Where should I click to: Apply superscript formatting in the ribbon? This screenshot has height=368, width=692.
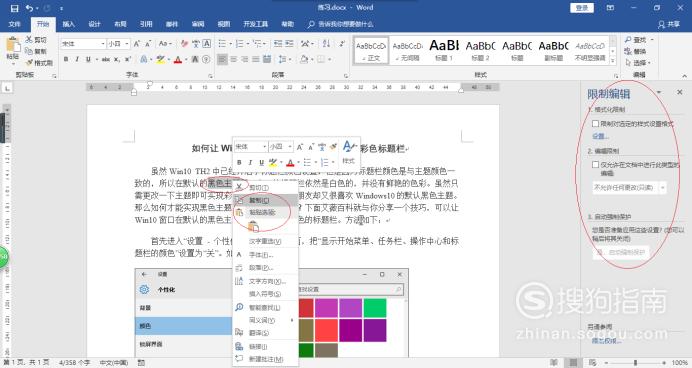tap(128, 59)
